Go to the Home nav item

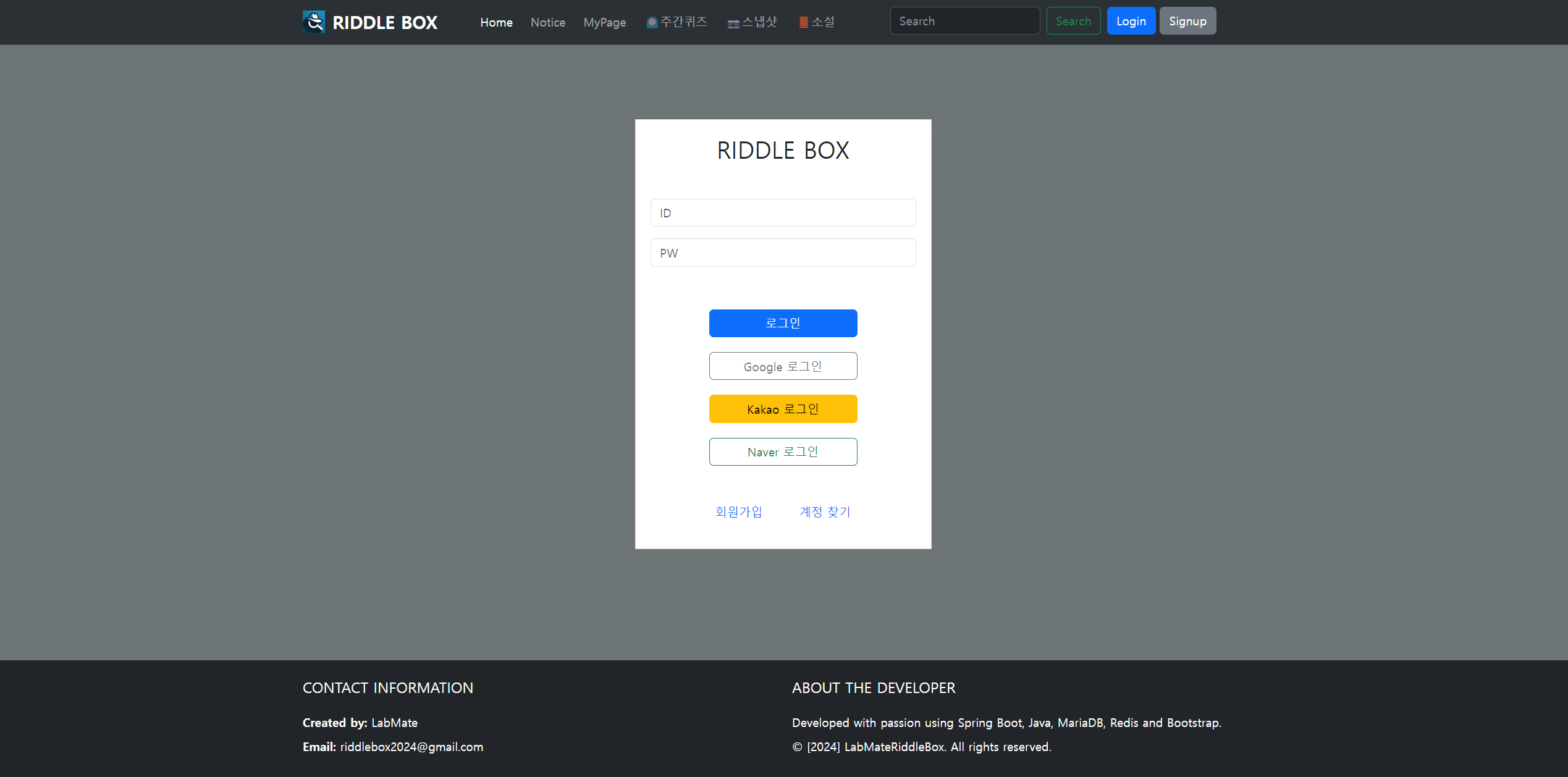pyautogui.click(x=496, y=22)
